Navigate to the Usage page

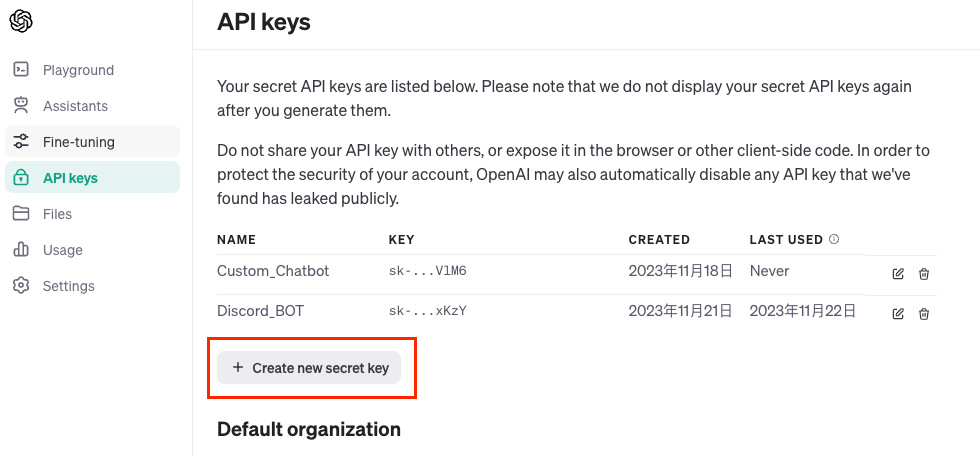pyautogui.click(x=63, y=250)
